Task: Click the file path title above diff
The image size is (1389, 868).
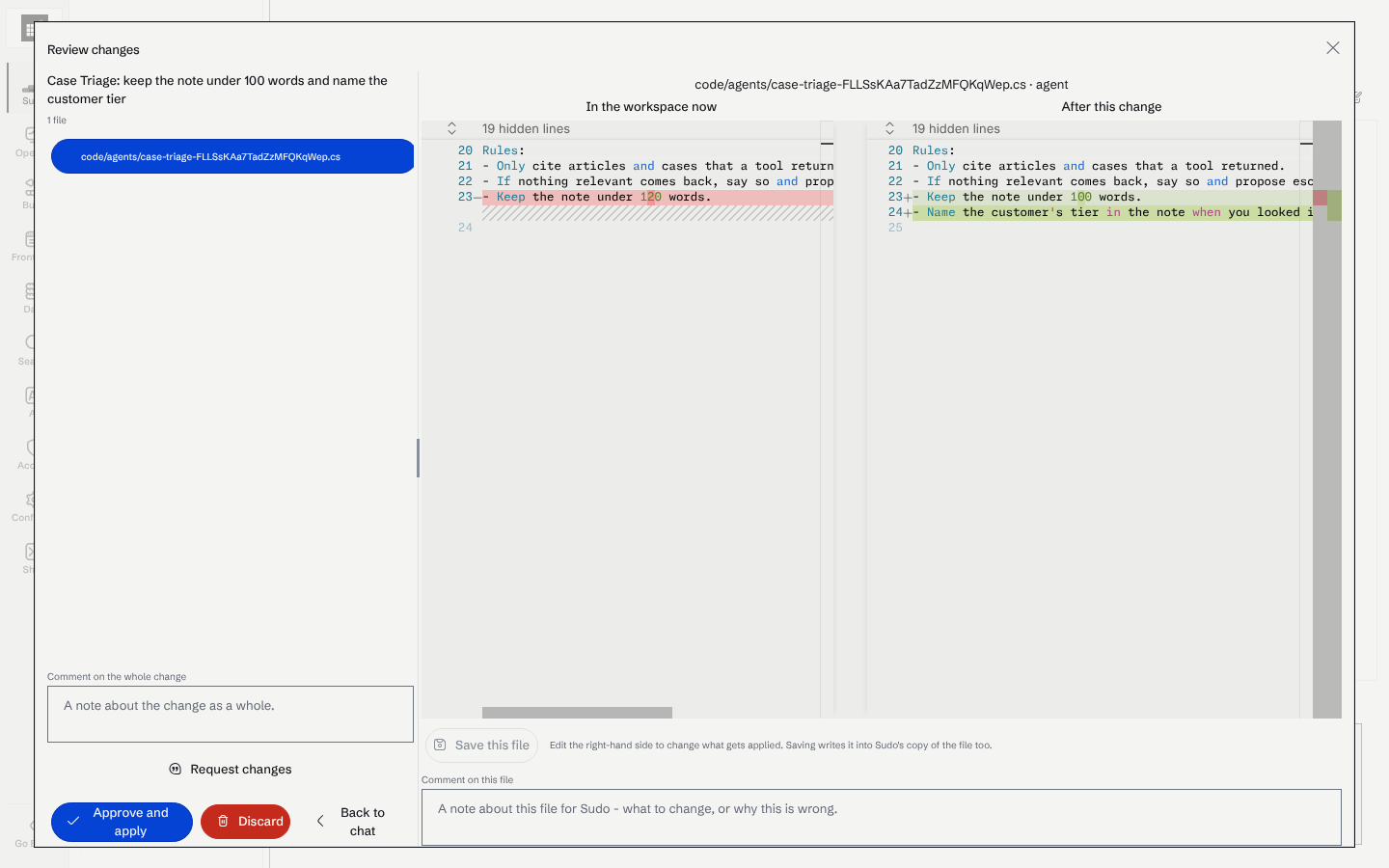Action: click(x=882, y=85)
